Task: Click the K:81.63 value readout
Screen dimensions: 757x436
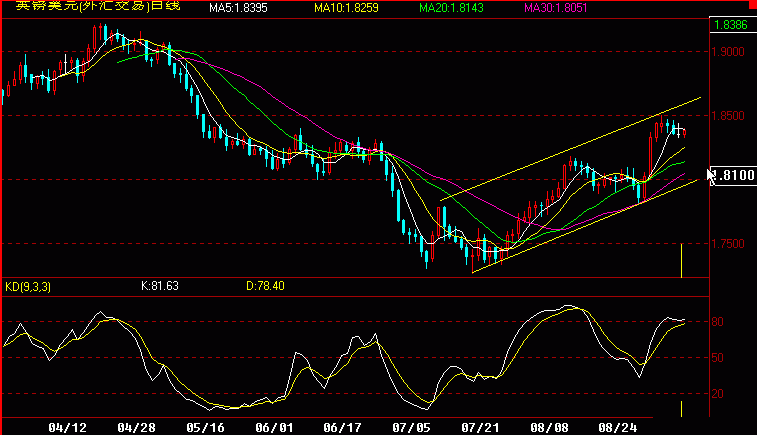Action: (x=160, y=286)
